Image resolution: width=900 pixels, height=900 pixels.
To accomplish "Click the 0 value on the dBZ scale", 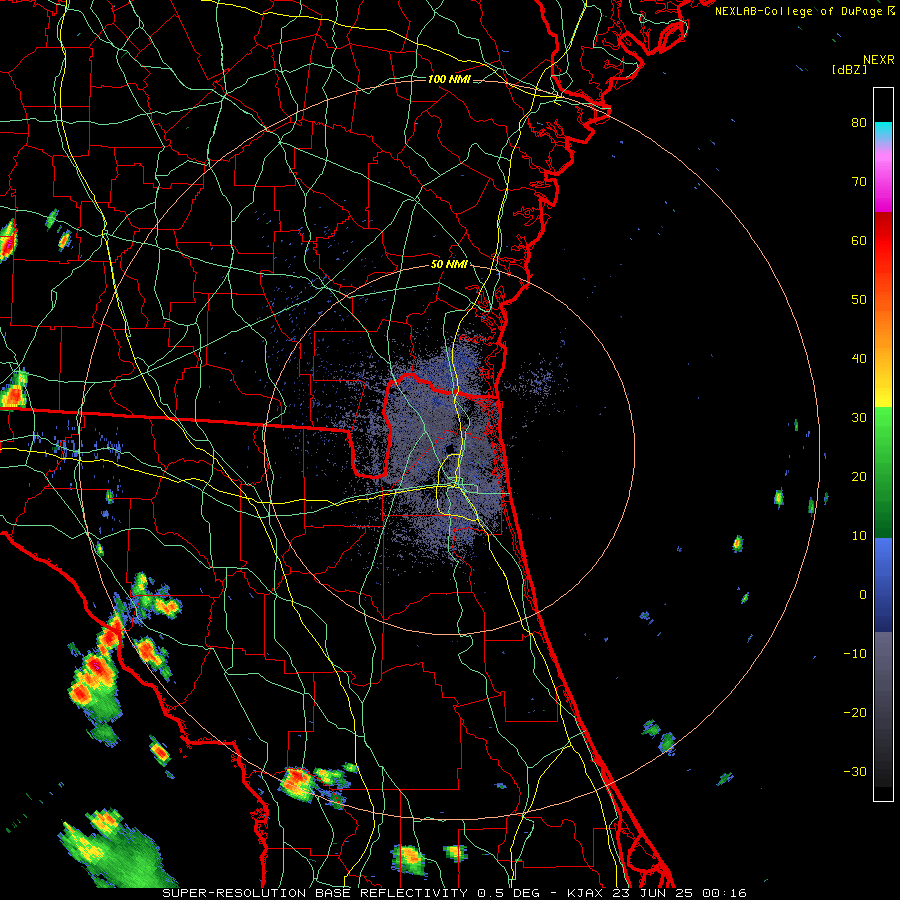I will [863, 595].
